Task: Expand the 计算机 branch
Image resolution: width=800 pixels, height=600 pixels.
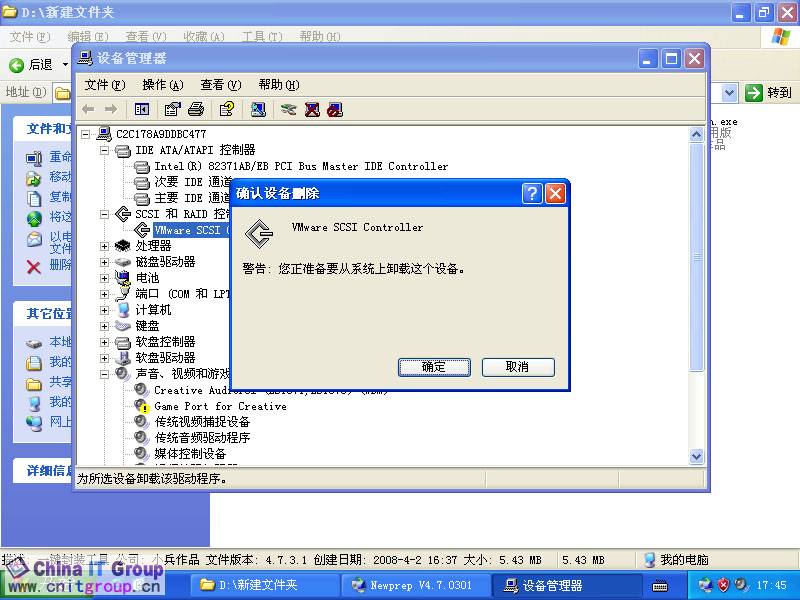Action: [x=105, y=310]
